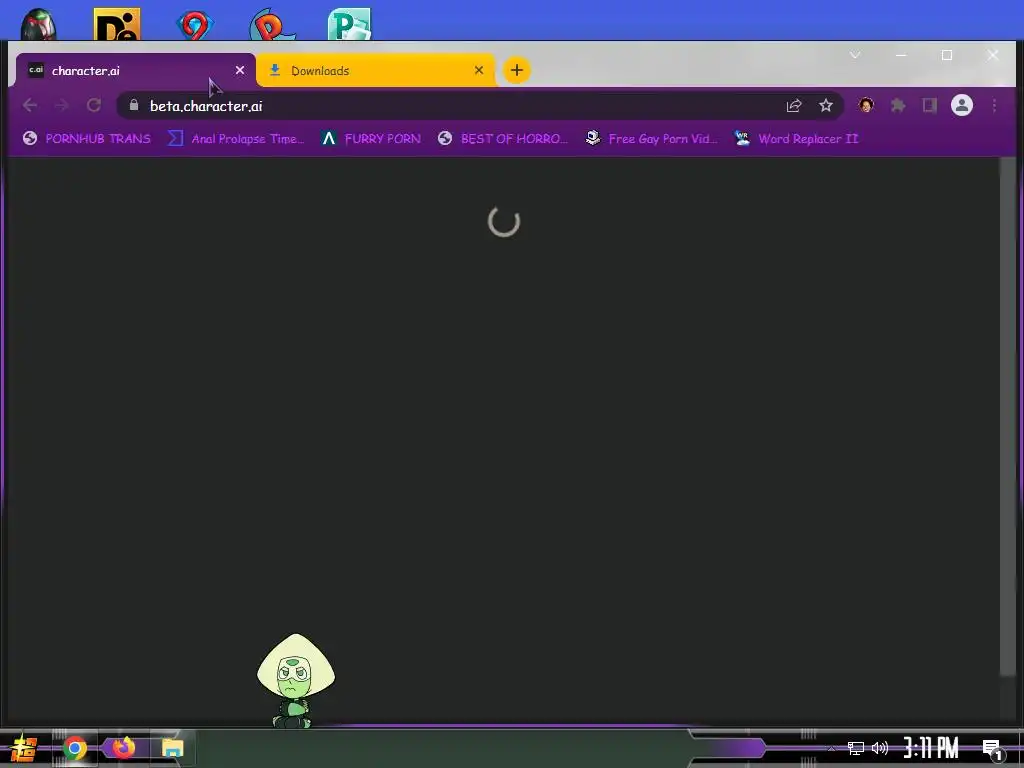Click the Peridot desktop mascot character
The width and height of the screenshot is (1024, 768).
pyautogui.click(x=296, y=680)
